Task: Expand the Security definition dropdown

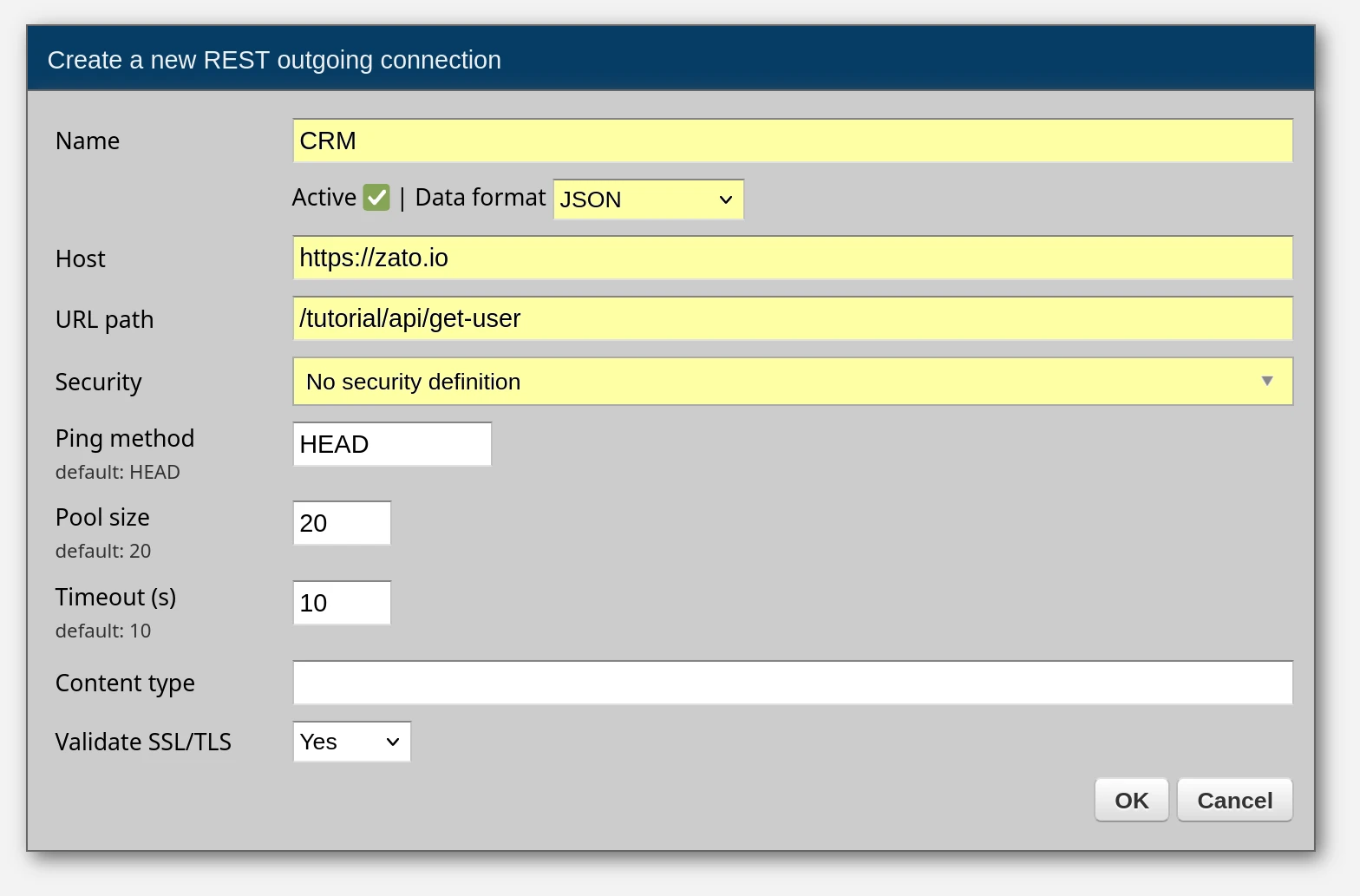Action: (x=792, y=382)
